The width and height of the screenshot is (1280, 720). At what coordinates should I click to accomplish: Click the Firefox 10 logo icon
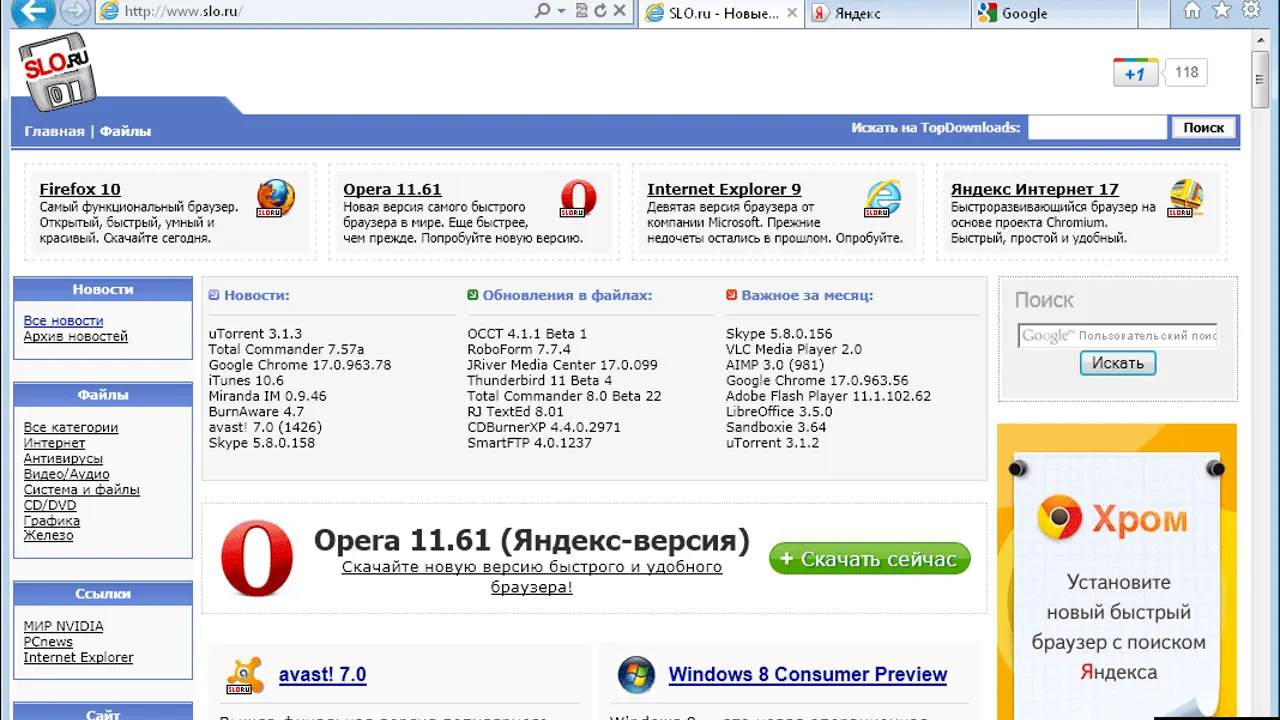tap(275, 199)
